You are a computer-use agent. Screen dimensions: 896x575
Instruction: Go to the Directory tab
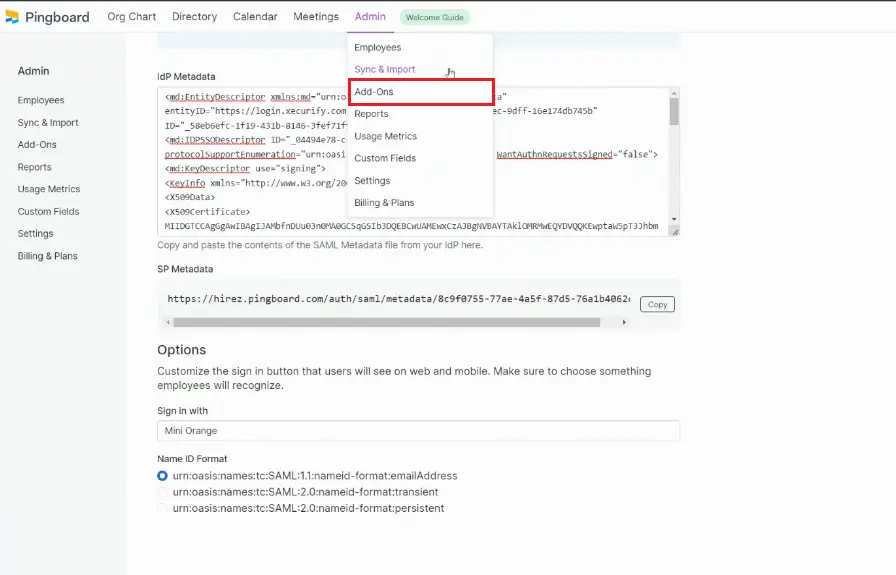(194, 17)
